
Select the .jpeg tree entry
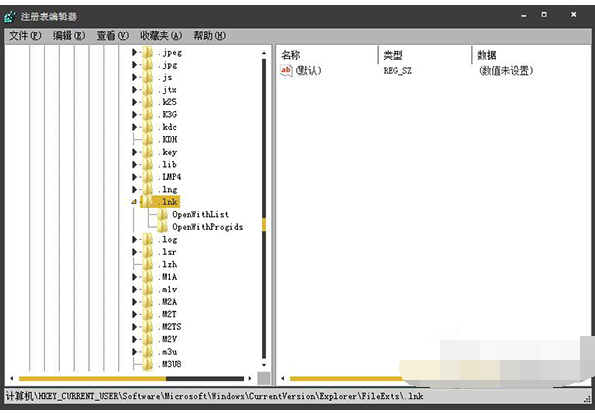170,52
